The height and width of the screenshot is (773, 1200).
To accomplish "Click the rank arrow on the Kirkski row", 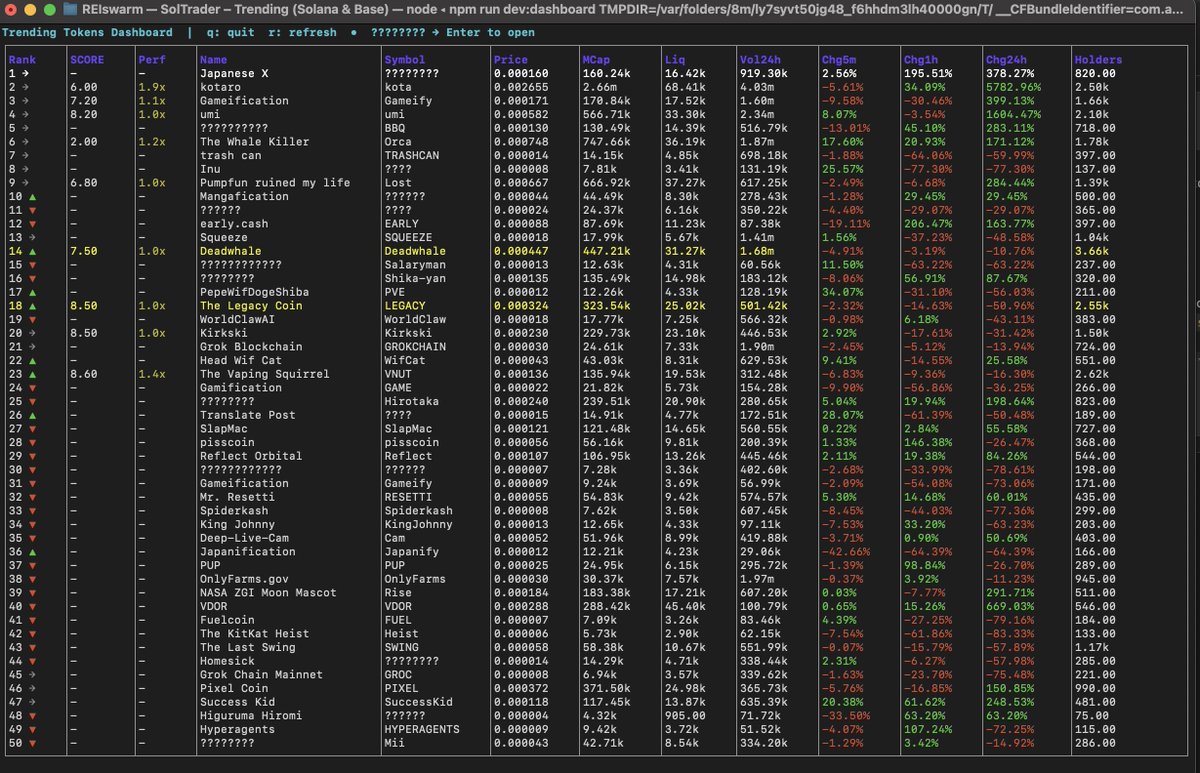I will click(x=33, y=333).
